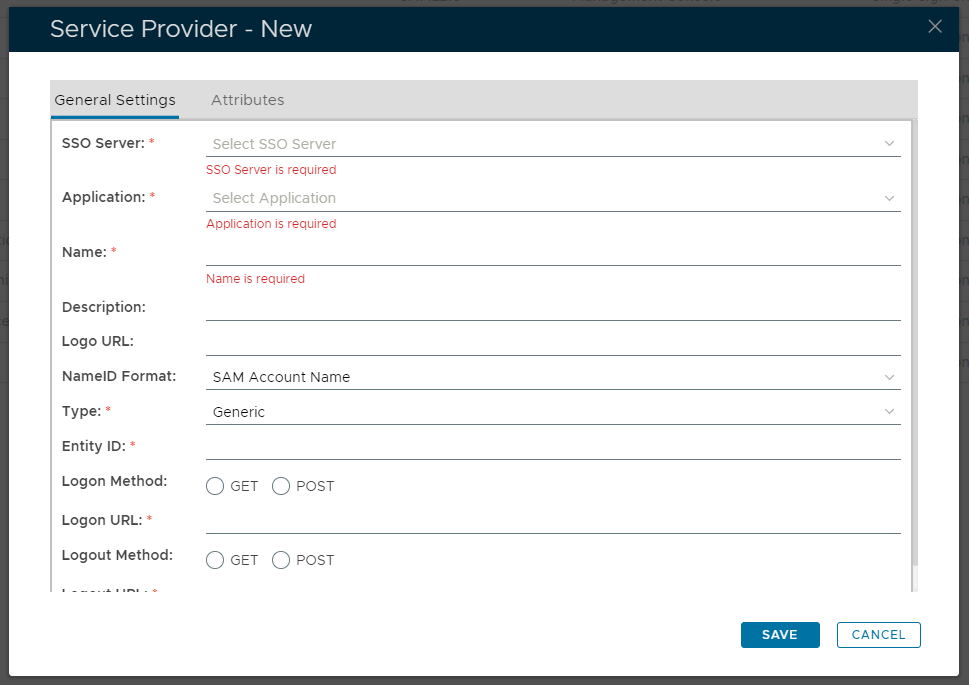Select GET for Logon Method
This screenshot has width=969, height=685.
click(x=215, y=486)
